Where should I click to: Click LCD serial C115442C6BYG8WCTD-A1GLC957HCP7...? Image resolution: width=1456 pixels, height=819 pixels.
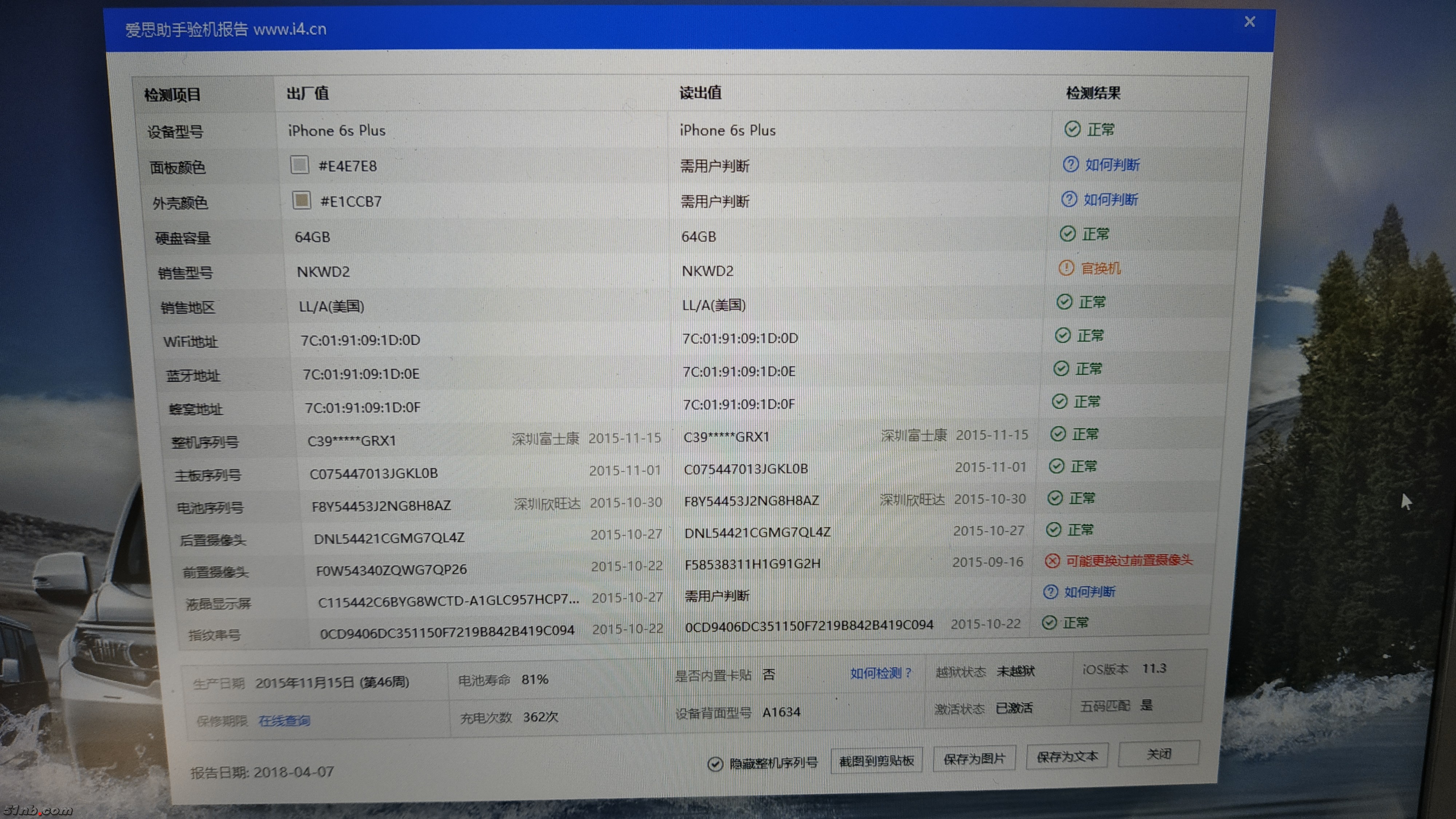[x=449, y=601]
